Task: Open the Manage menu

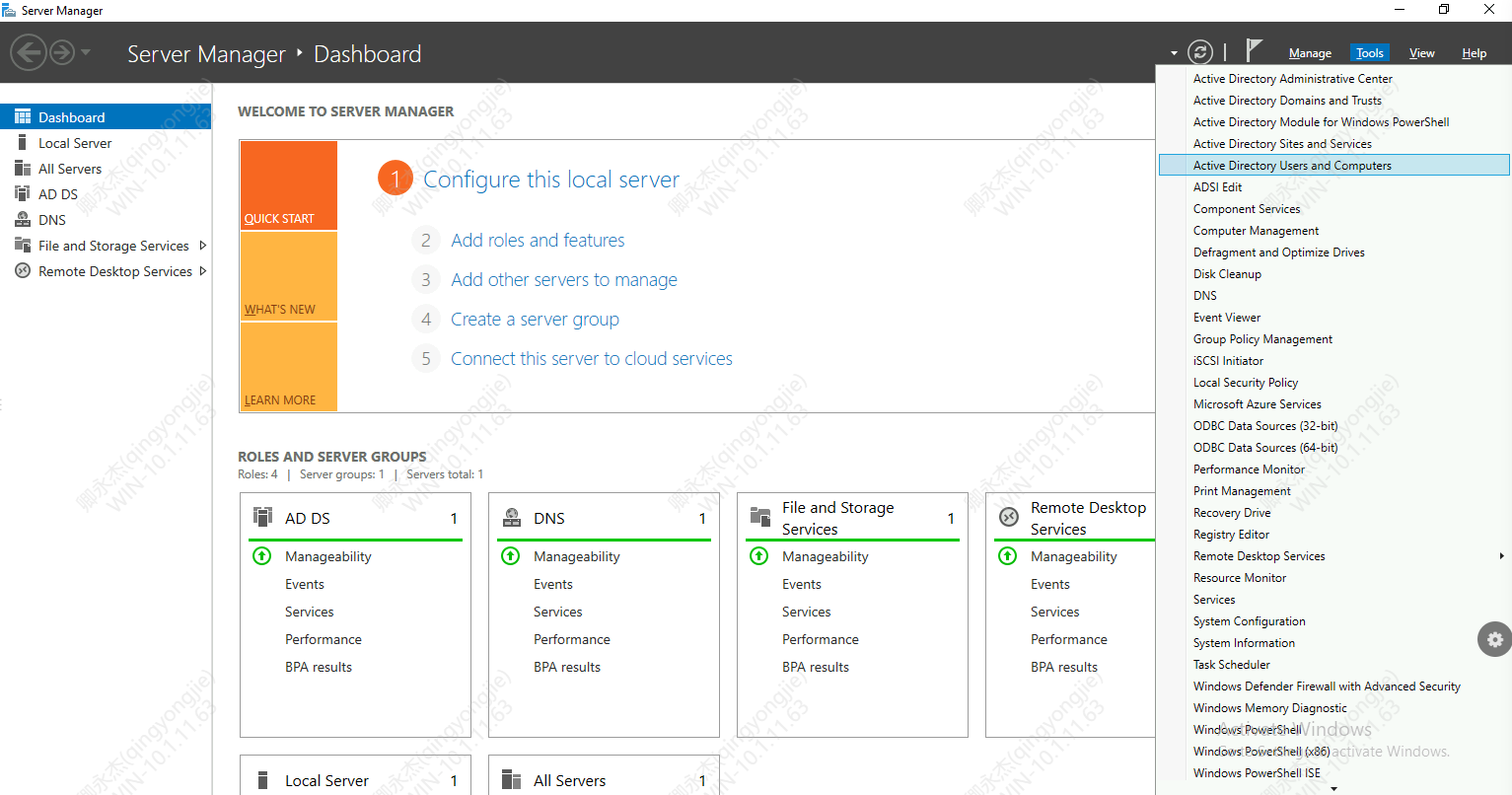Action: pos(1310,53)
